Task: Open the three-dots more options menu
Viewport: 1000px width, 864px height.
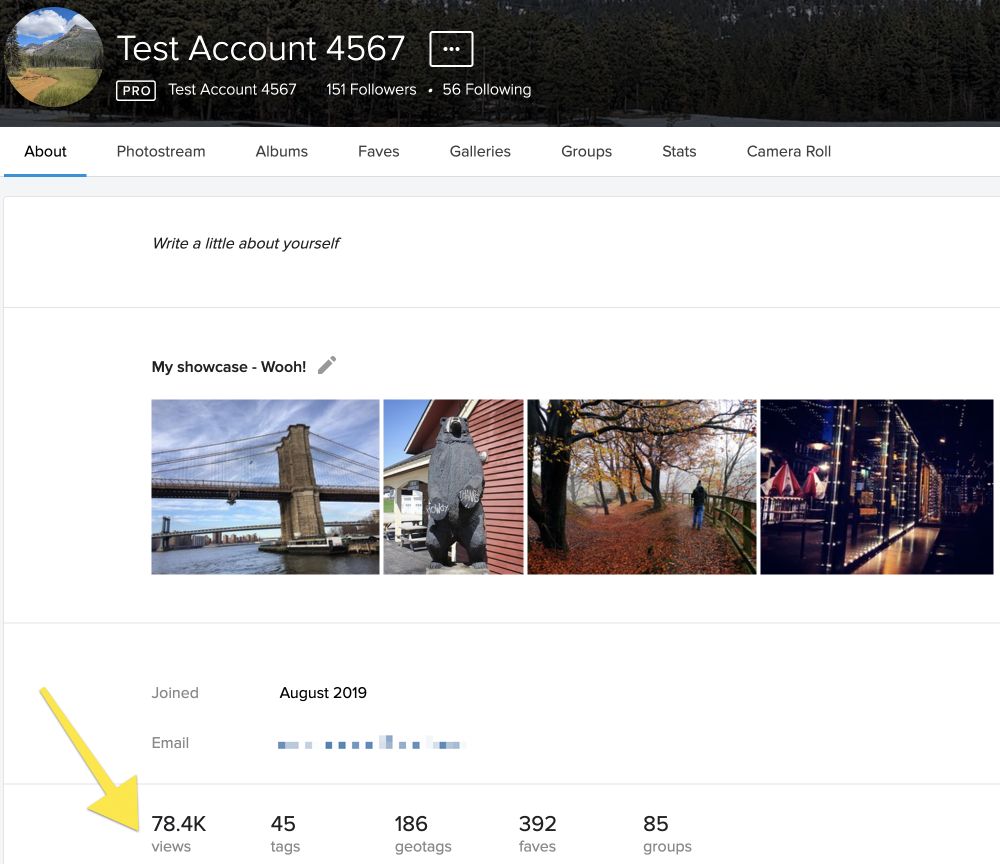Action: click(x=451, y=49)
